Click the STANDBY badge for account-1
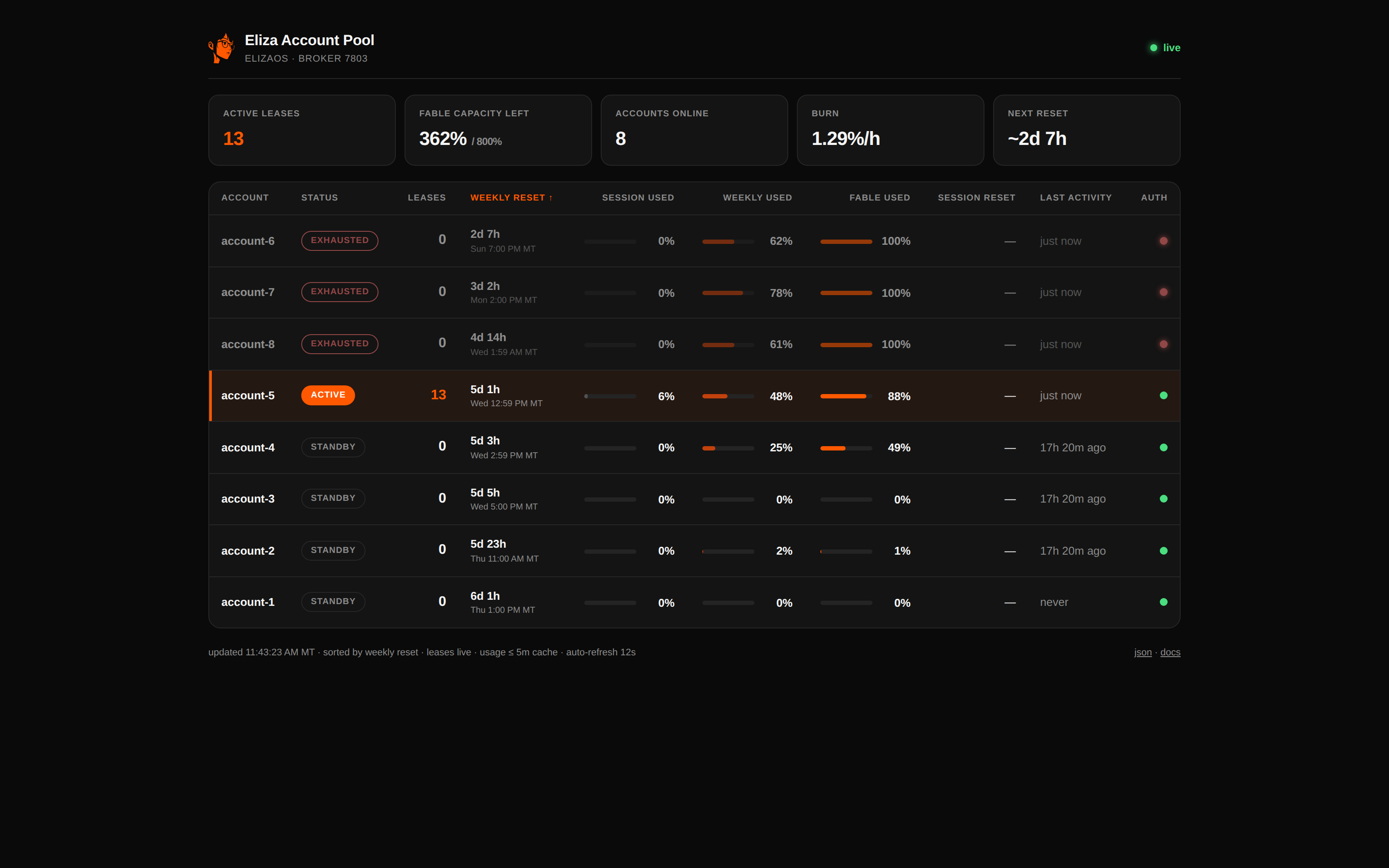Viewport: 1389px width, 868px height. (x=333, y=602)
